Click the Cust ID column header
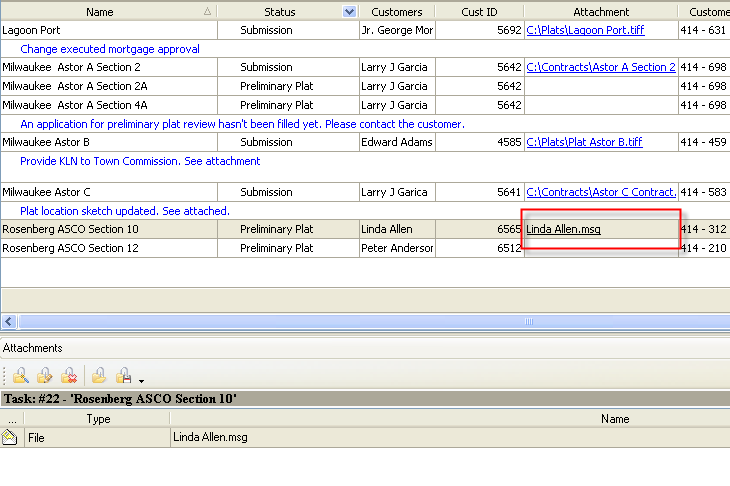 (479, 12)
